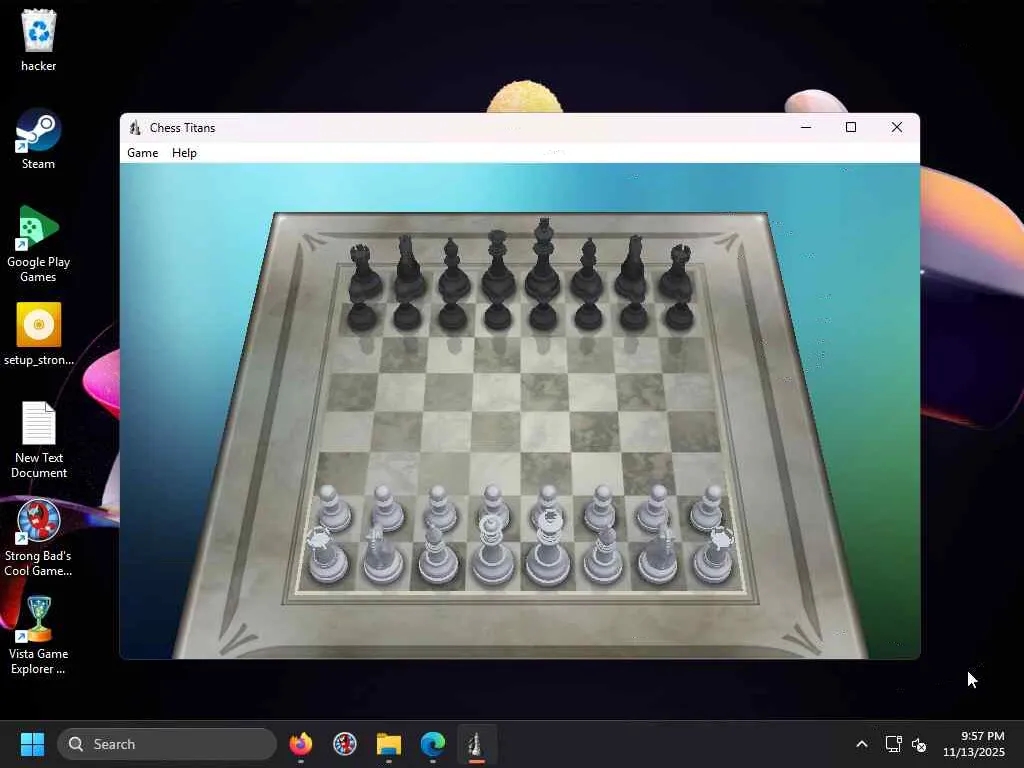Image resolution: width=1024 pixels, height=768 pixels.
Task: Select the setup_stron... installer icon
Action: (x=39, y=334)
